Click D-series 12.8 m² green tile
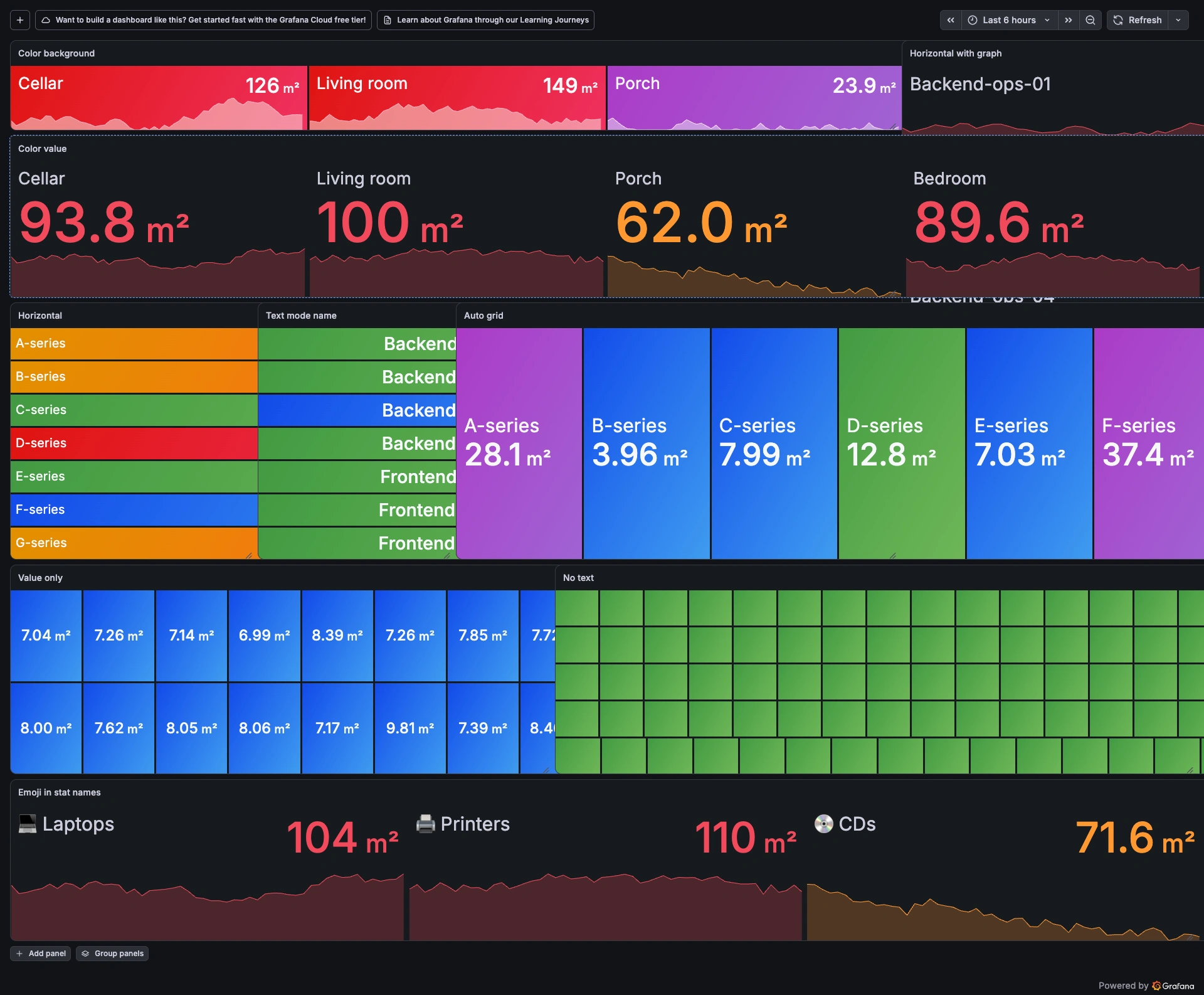Viewport: 1204px width, 995px height. point(902,443)
